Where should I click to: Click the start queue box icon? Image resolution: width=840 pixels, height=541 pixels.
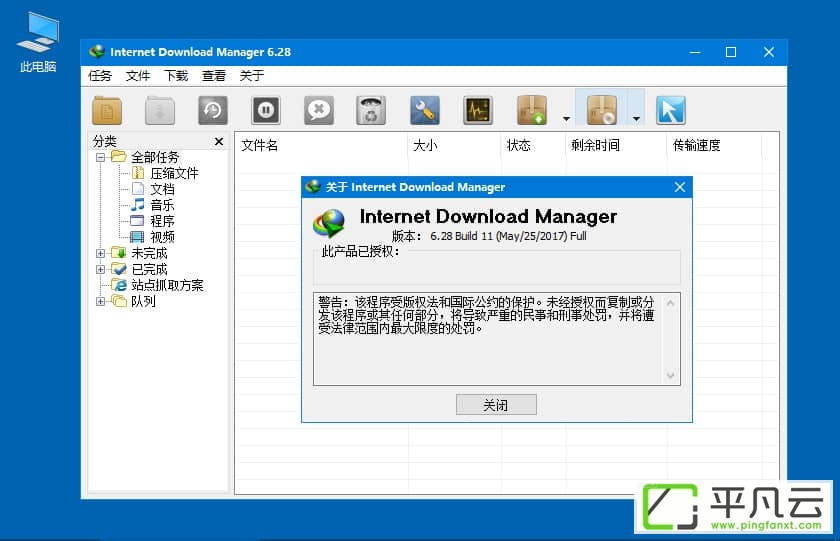pos(532,110)
